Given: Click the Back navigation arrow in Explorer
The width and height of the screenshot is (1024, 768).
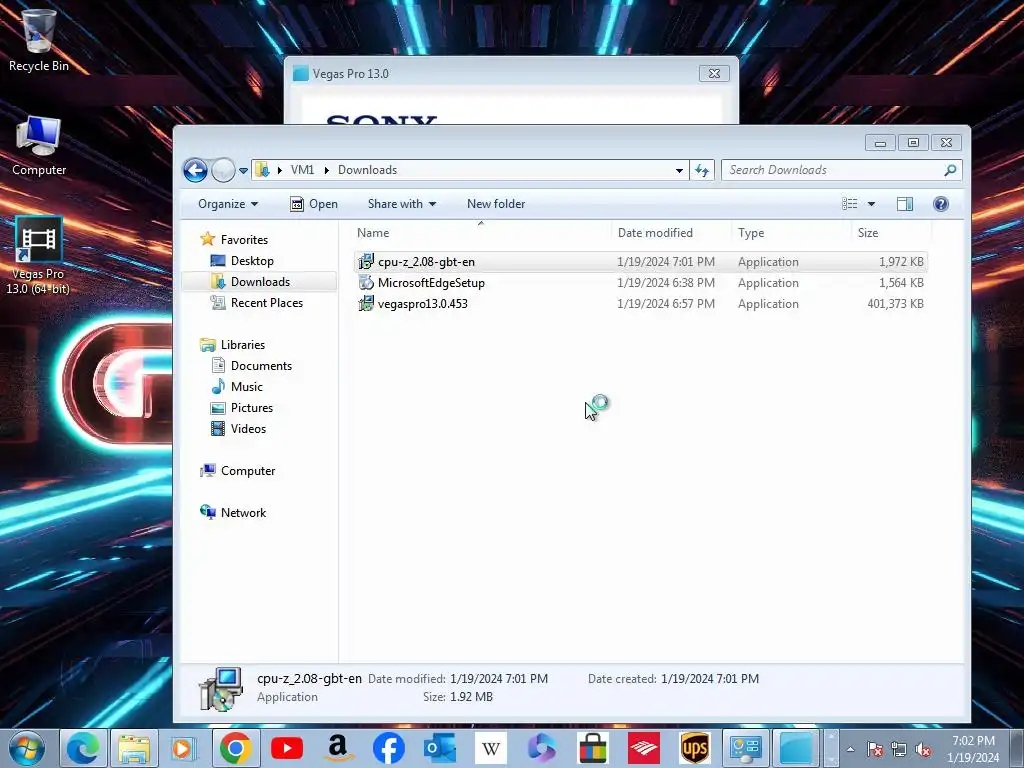Looking at the screenshot, I should click(x=195, y=170).
